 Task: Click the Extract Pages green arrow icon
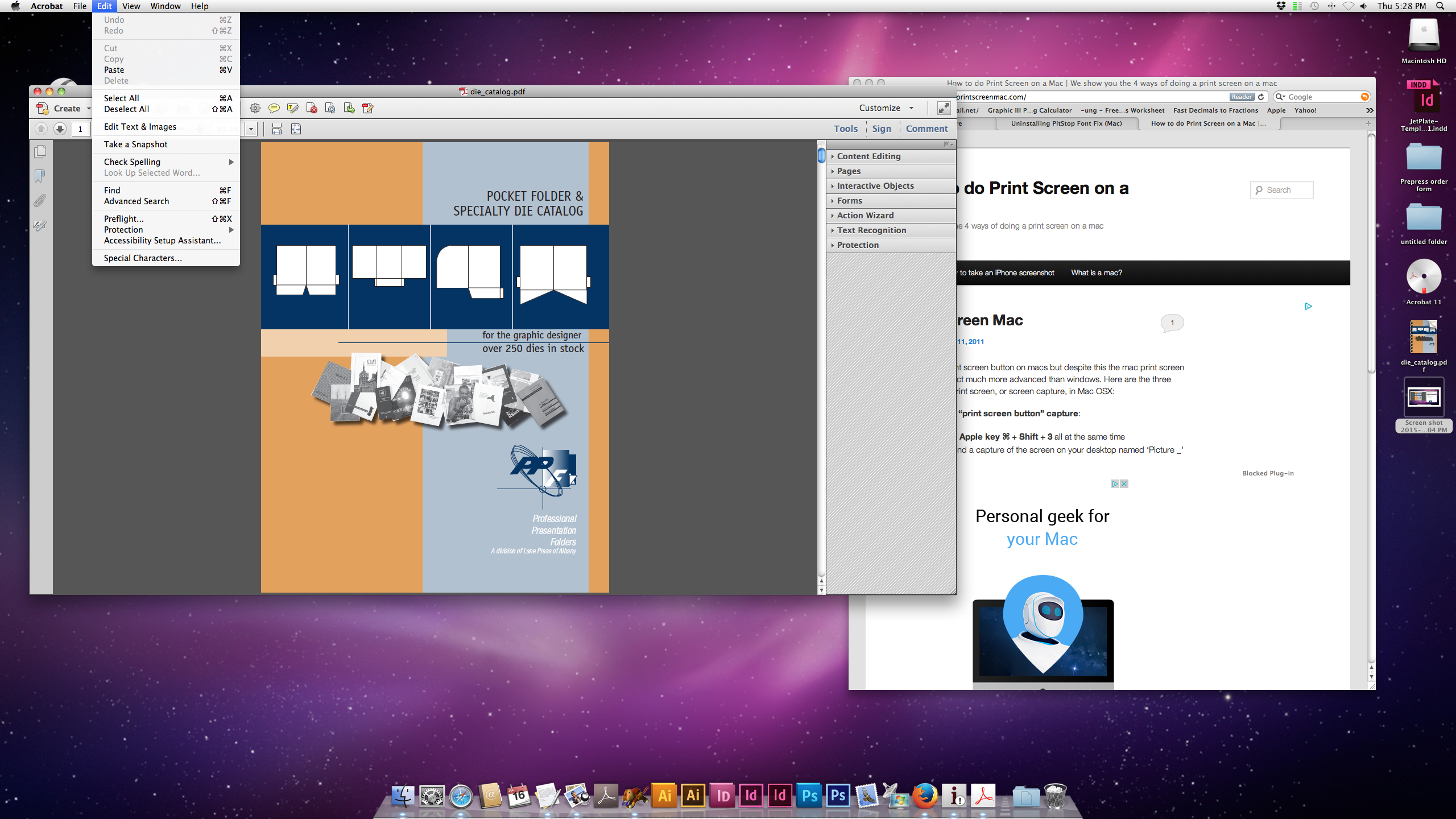click(349, 108)
